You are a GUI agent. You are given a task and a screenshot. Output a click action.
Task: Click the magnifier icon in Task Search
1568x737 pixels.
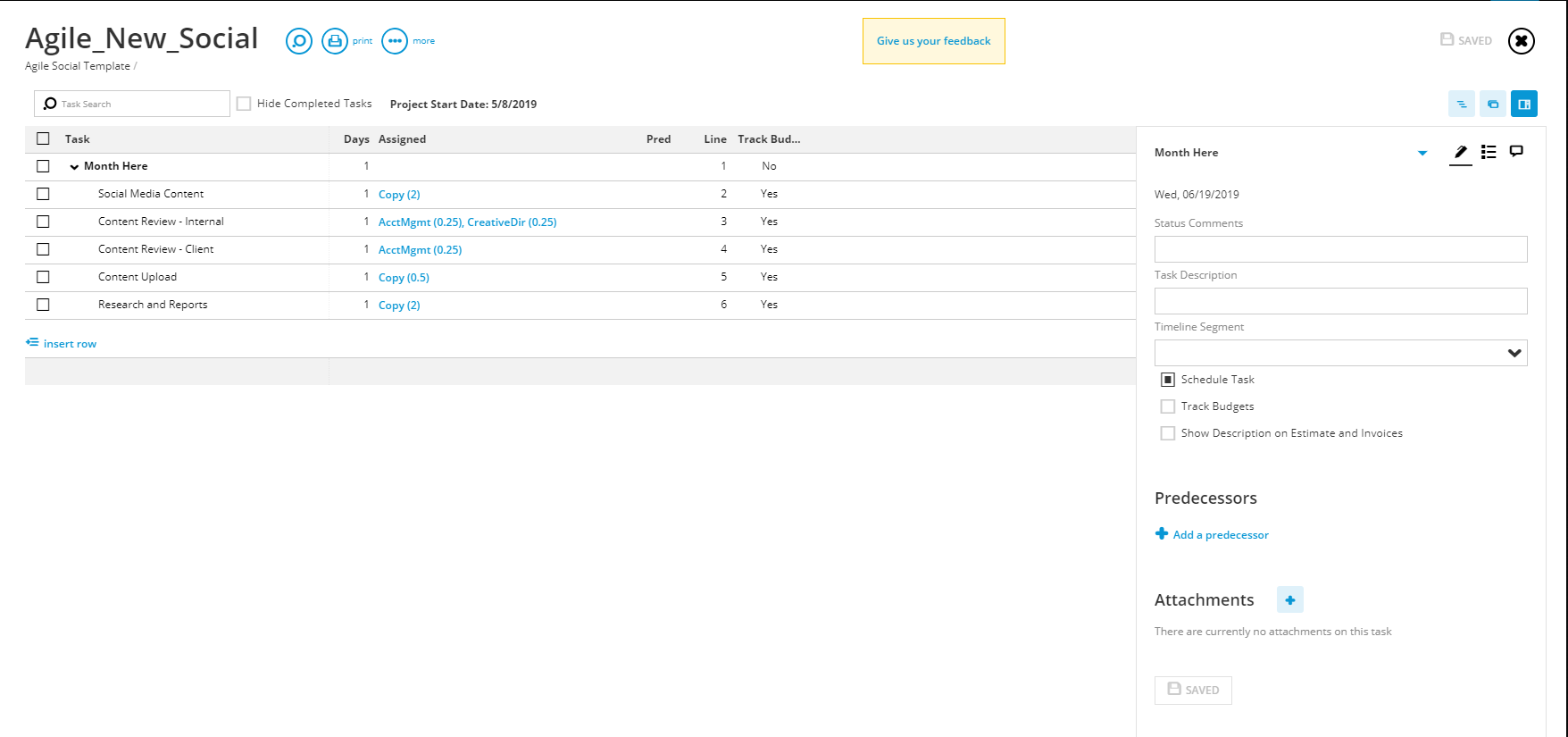[x=50, y=104]
